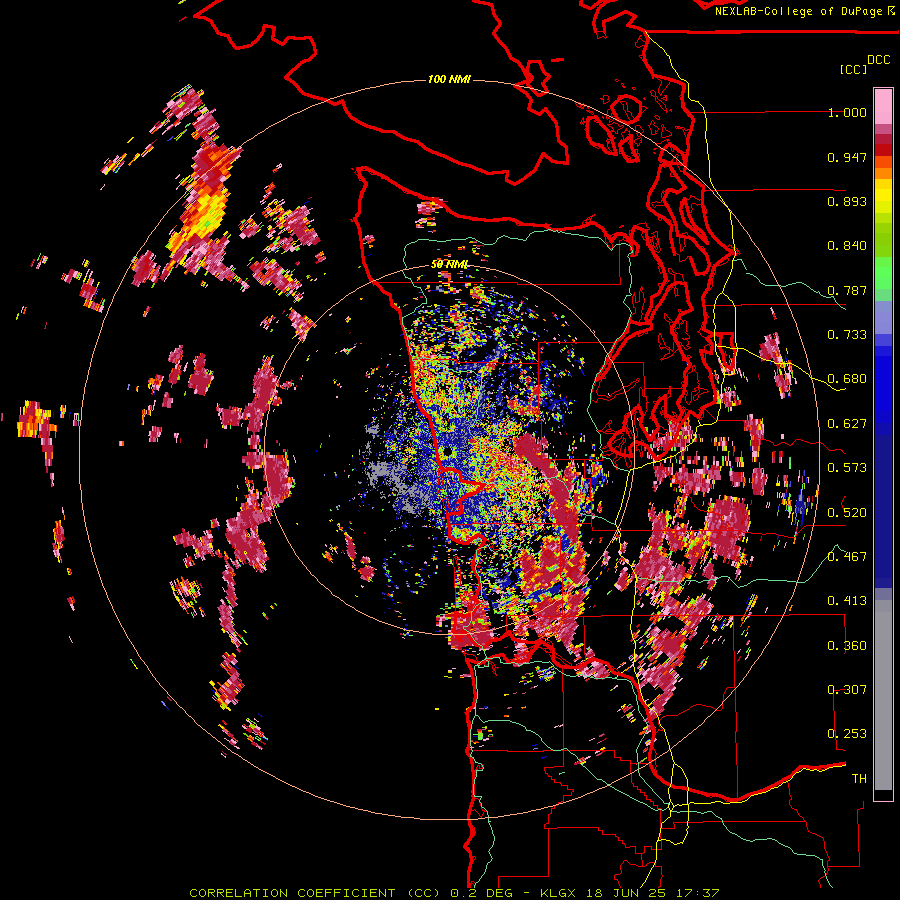The width and height of the screenshot is (900, 900).
Task: Click the pink top segment of color bar
Action: click(x=883, y=106)
